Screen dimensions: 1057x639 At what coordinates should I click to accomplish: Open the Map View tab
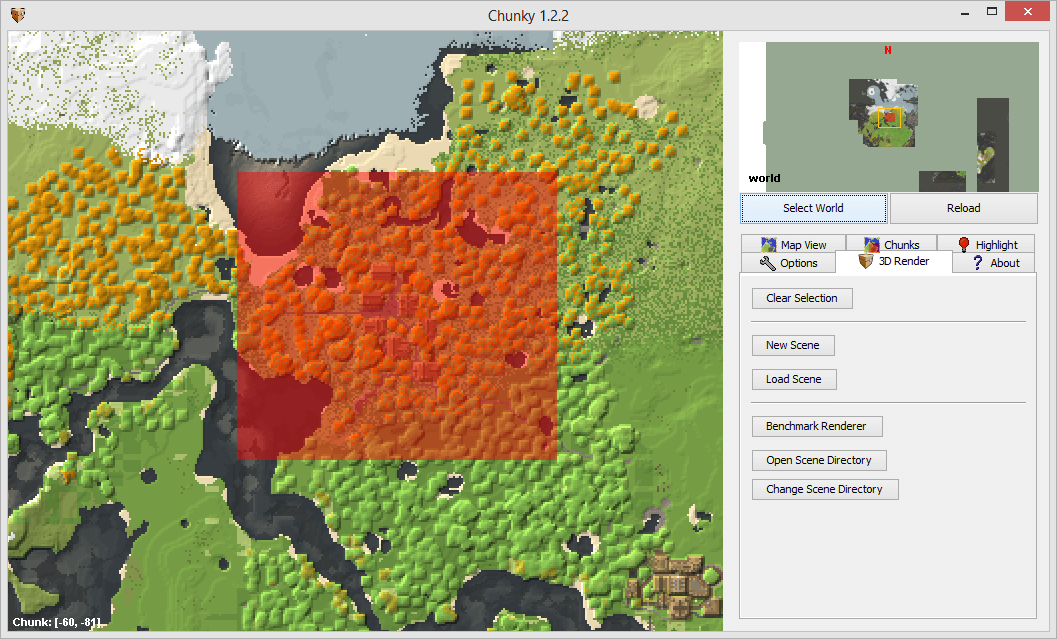tap(793, 244)
